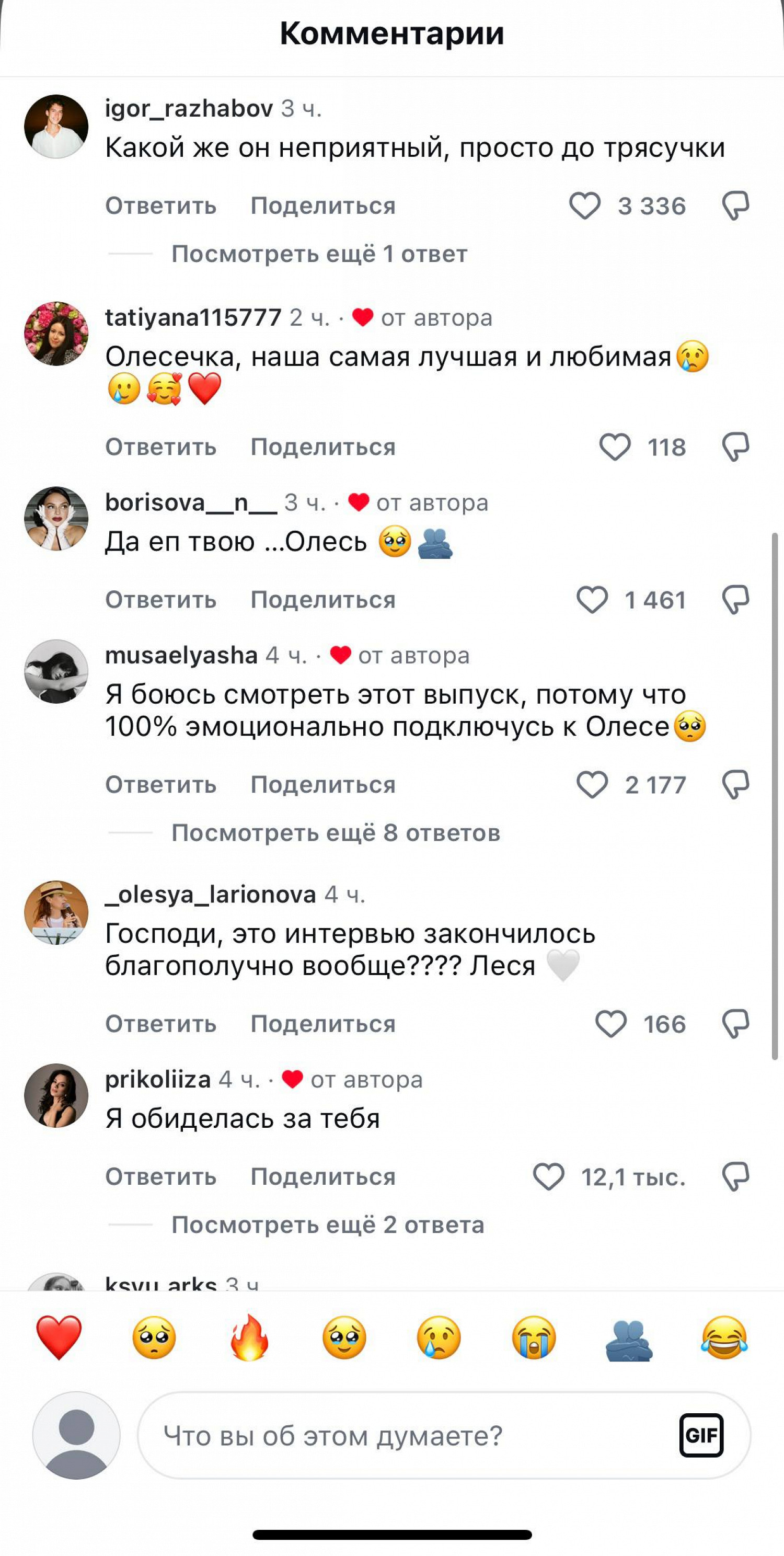This screenshot has height=1556, width=784.
Task: Open the GIF picker
Action: click(x=701, y=1436)
